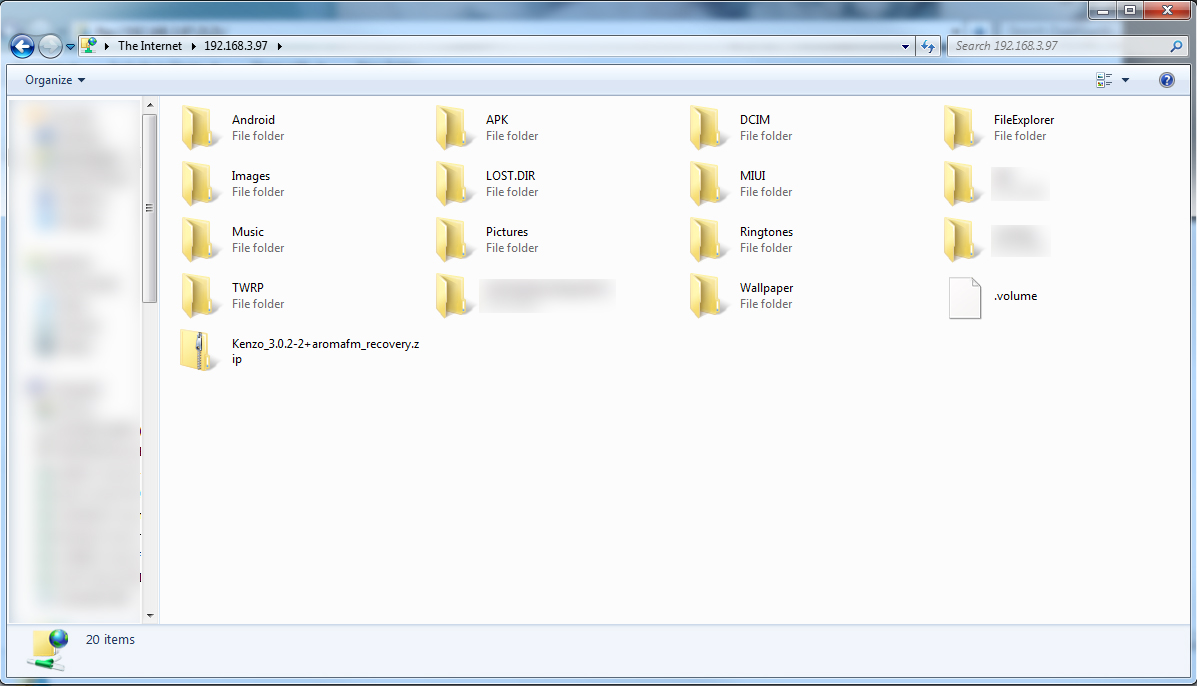Click the search magnifier icon

point(1176,47)
